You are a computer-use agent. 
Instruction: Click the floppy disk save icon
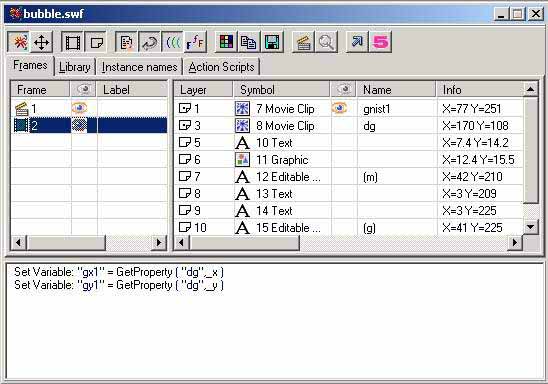[x=272, y=43]
